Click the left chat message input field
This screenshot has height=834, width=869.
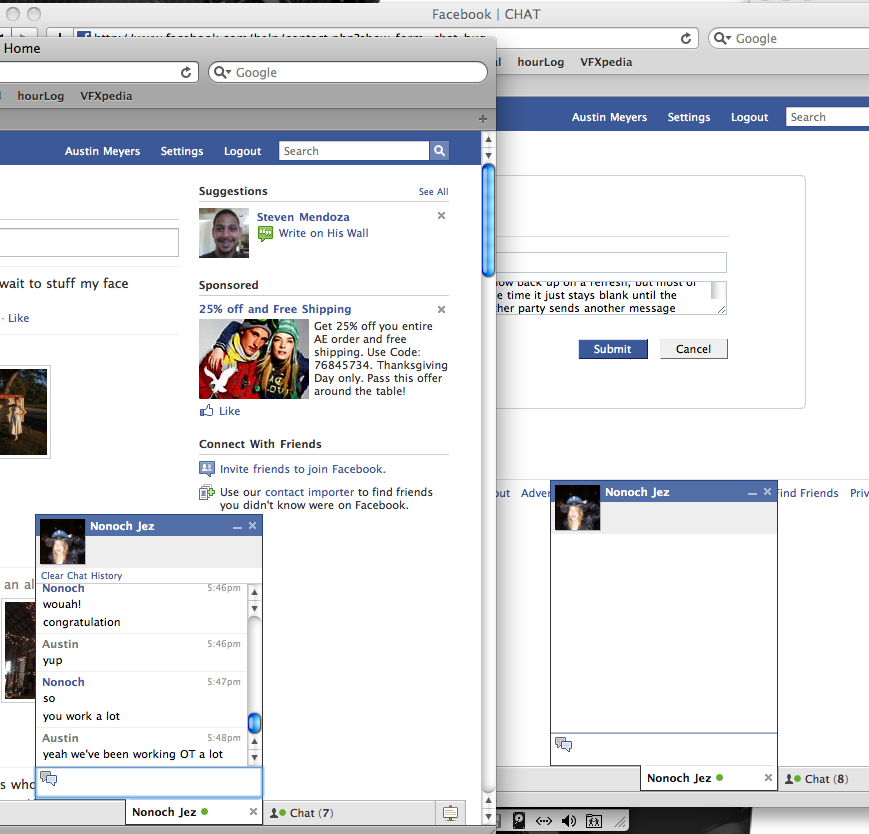pyautogui.click(x=150, y=781)
